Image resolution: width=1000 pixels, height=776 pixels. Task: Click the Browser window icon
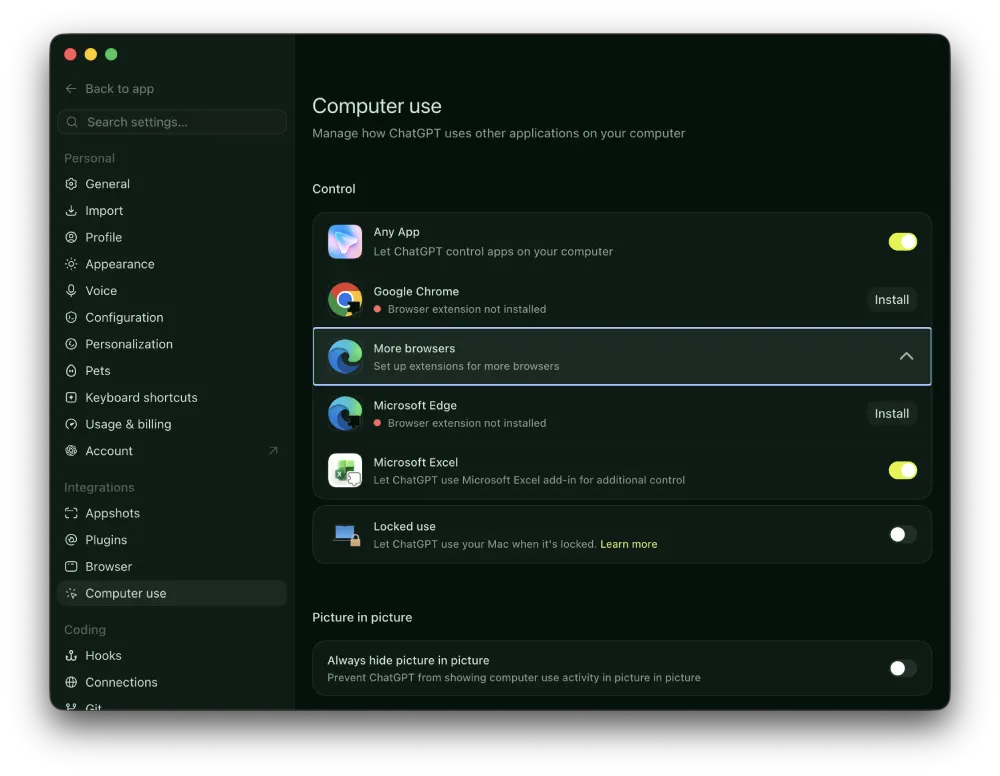tap(71, 566)
